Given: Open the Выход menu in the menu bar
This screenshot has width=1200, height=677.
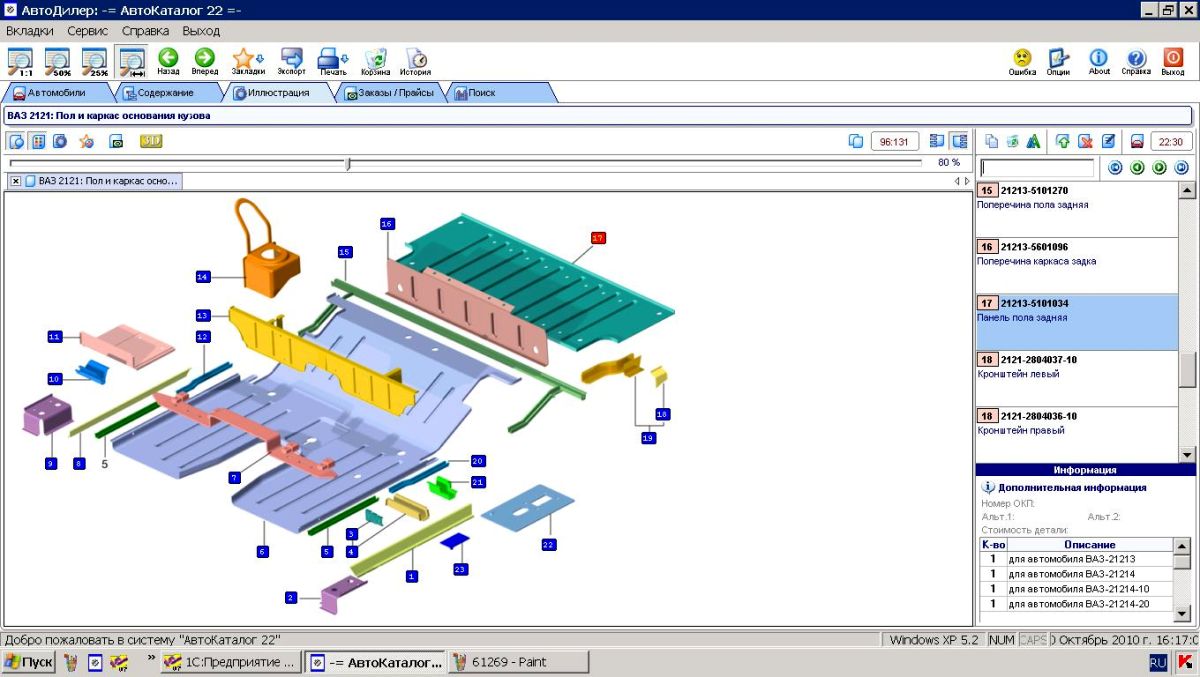Looking at the screenshot, I should point(201,31).
